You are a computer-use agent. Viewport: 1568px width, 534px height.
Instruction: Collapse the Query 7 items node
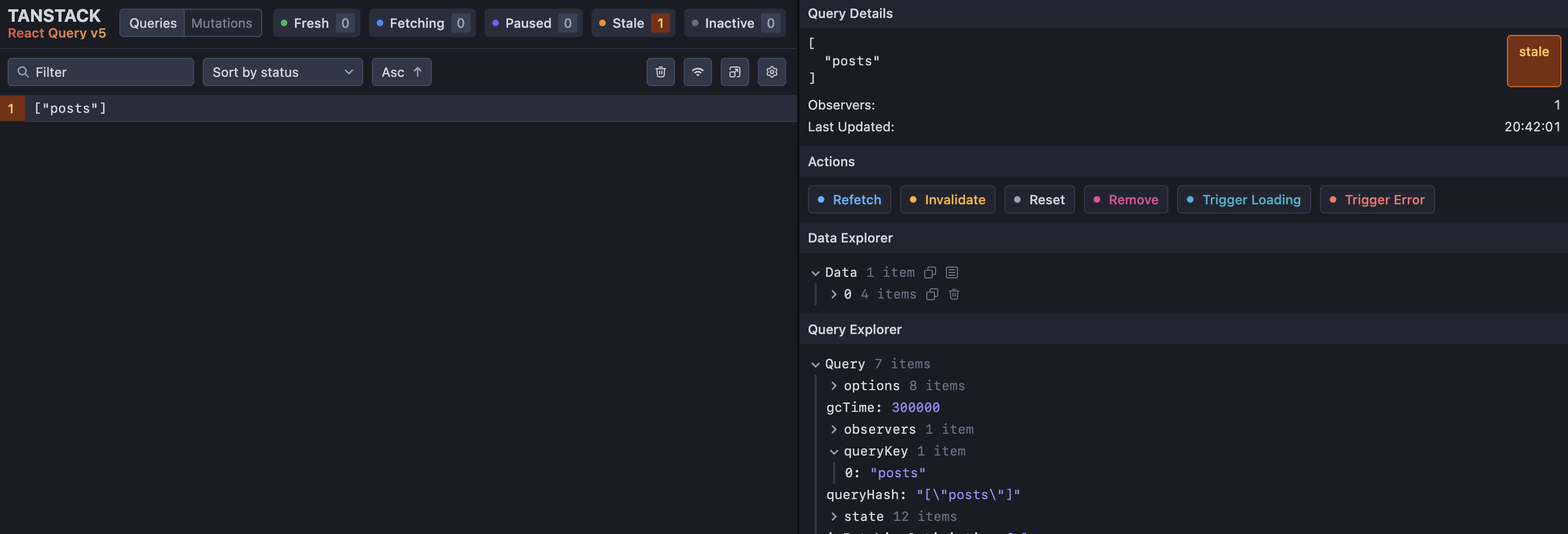pyautogui.click(x=816, y=365)
